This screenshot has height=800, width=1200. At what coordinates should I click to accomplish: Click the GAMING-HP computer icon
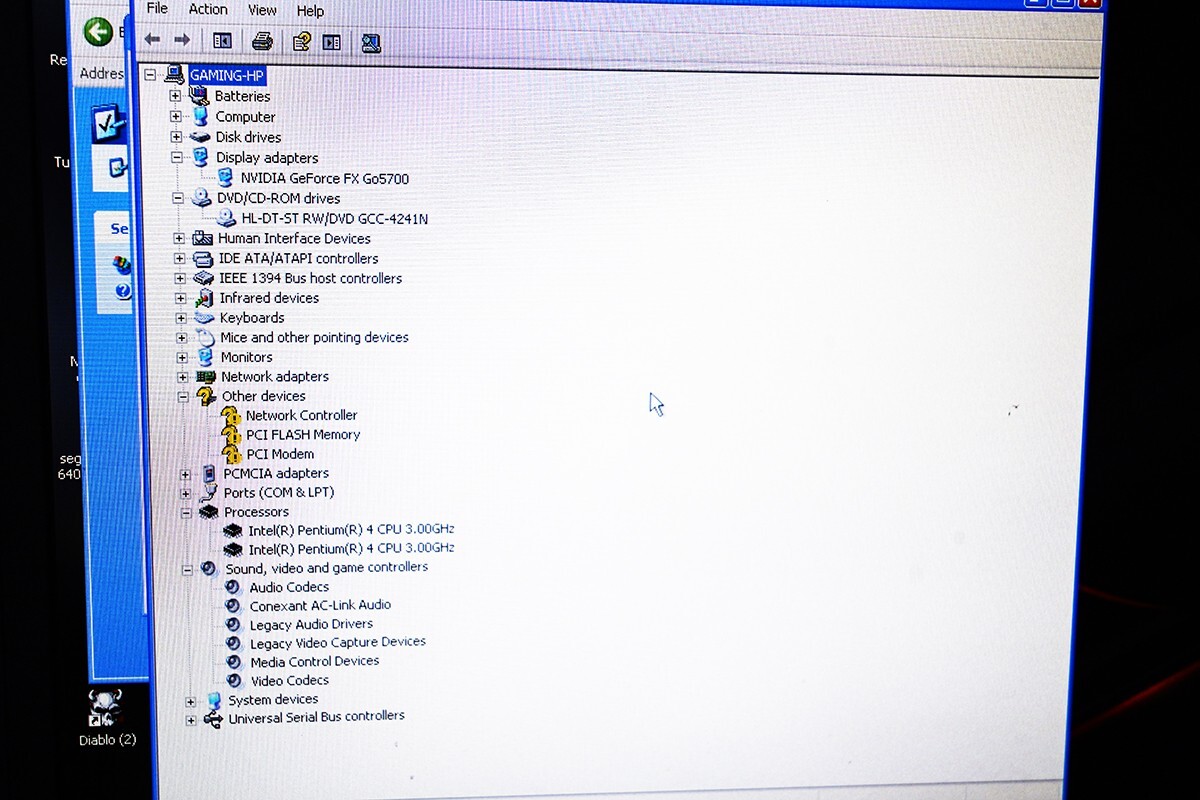[175, 75]
